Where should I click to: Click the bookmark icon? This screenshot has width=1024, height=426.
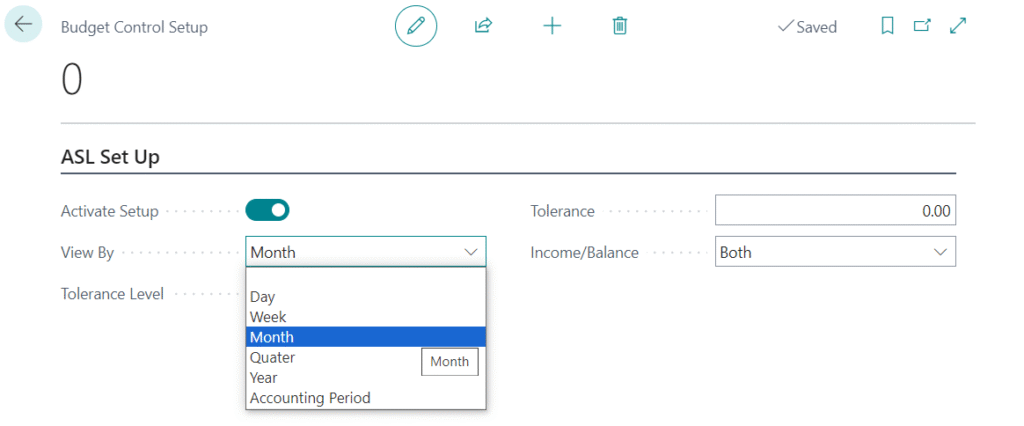[887, 27]
